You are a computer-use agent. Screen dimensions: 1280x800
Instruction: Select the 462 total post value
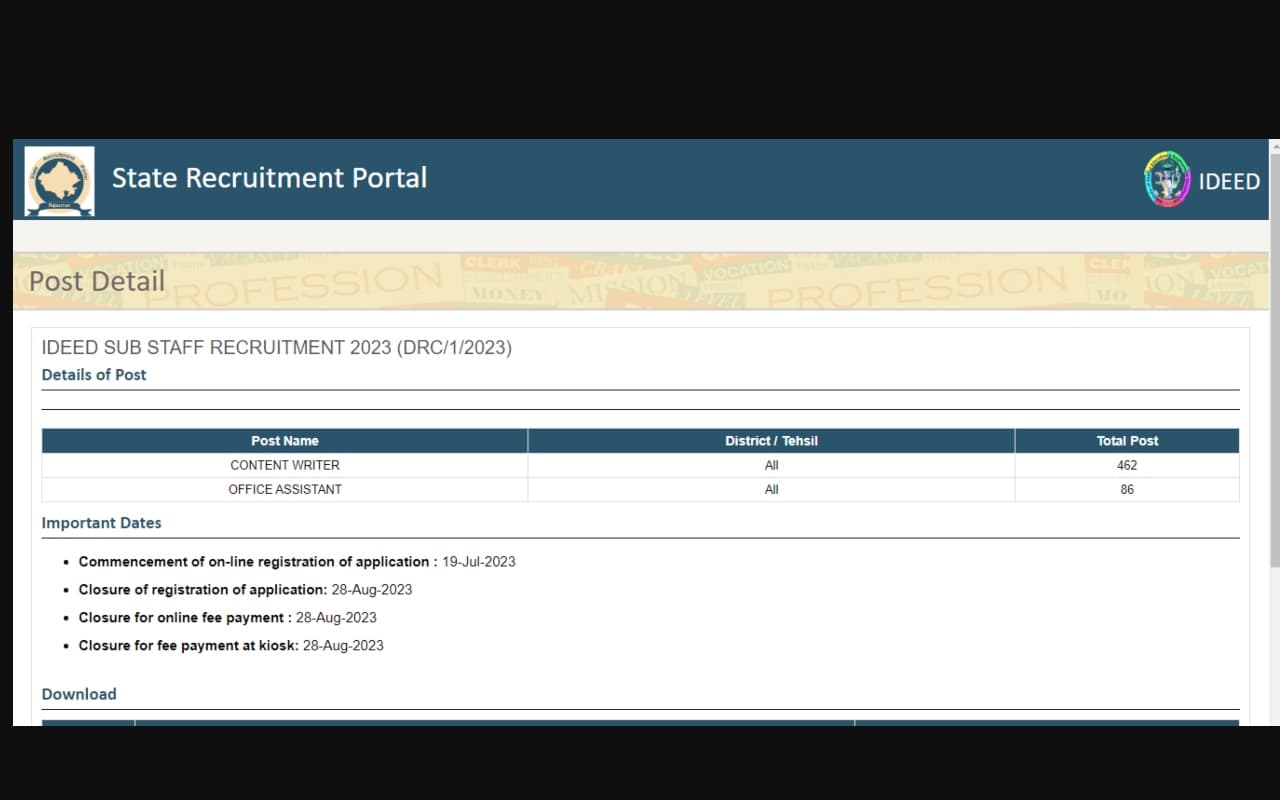tap(1127, 465)
